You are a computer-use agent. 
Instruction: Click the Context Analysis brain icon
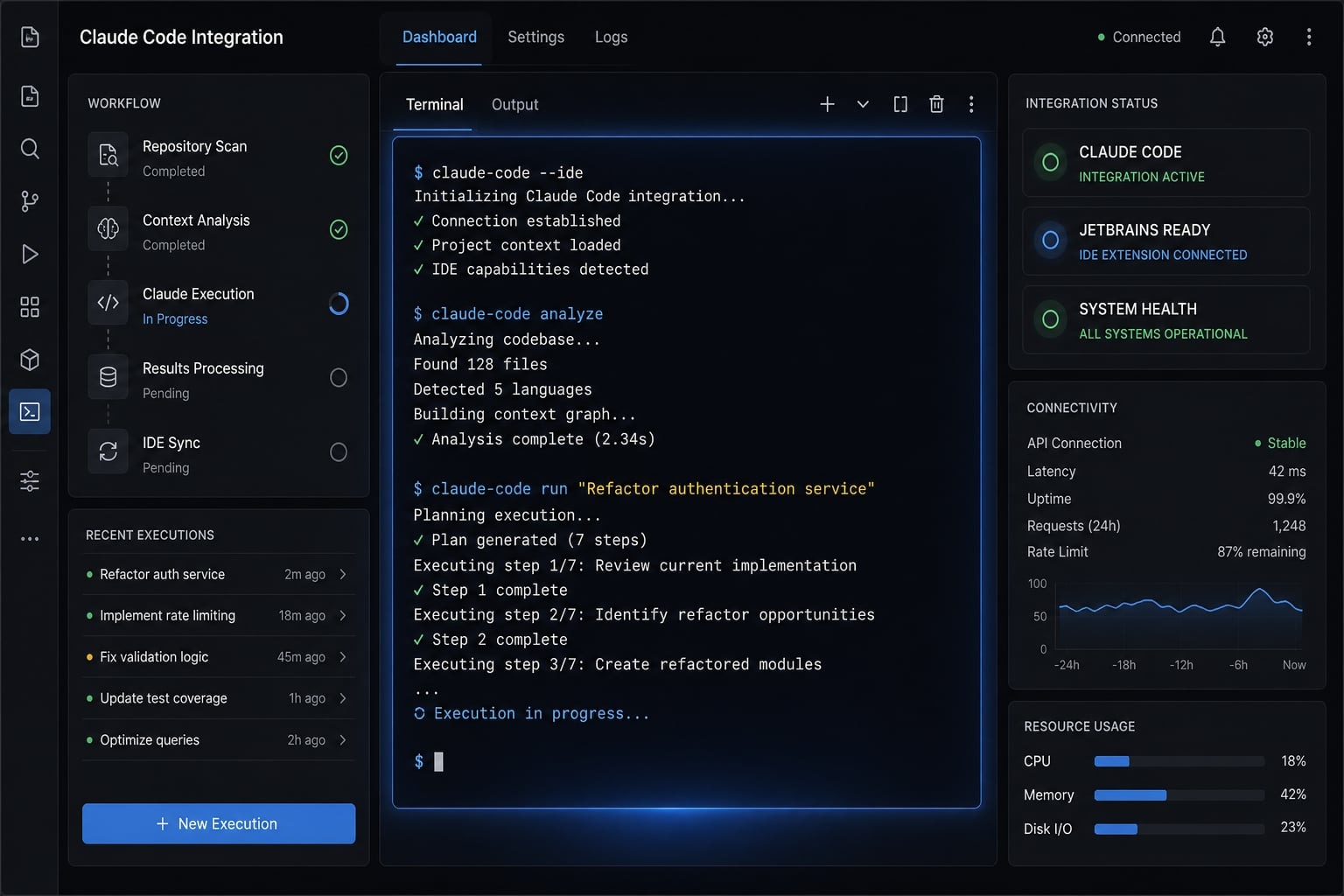108,229
